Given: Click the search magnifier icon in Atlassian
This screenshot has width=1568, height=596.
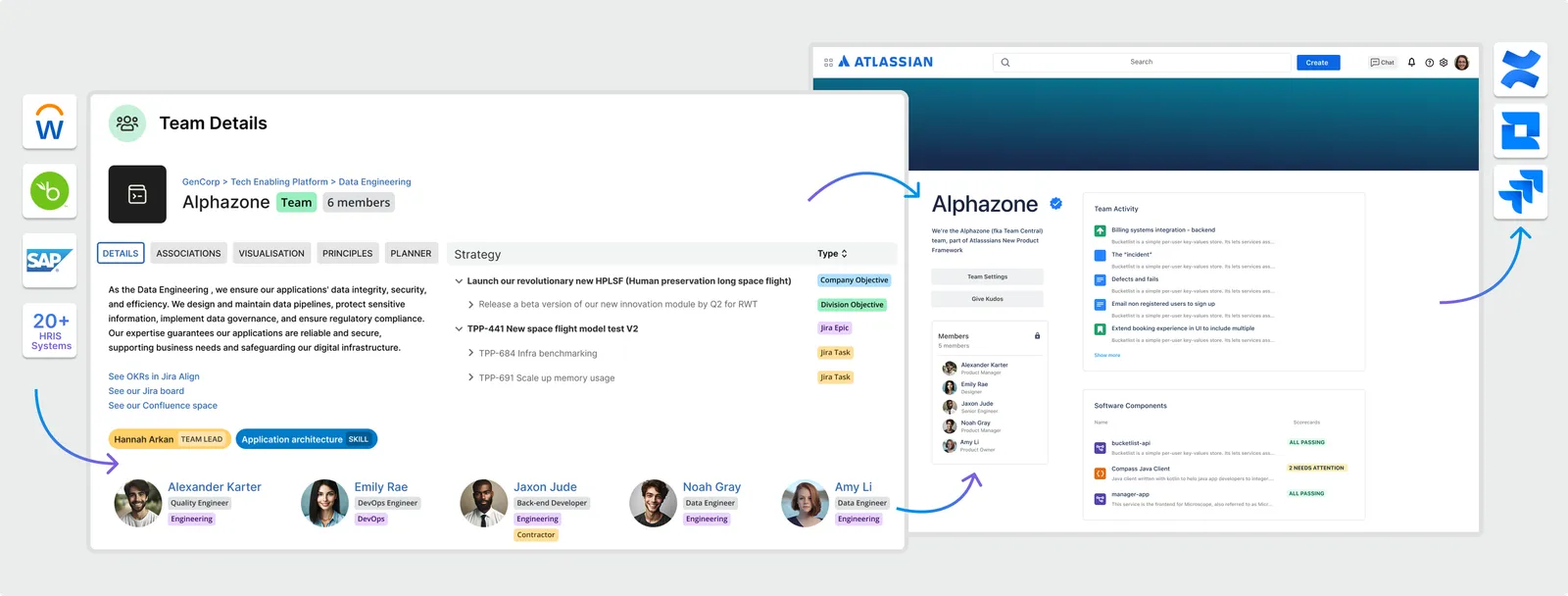Looking at the screenshot, I should (1005, 63).
